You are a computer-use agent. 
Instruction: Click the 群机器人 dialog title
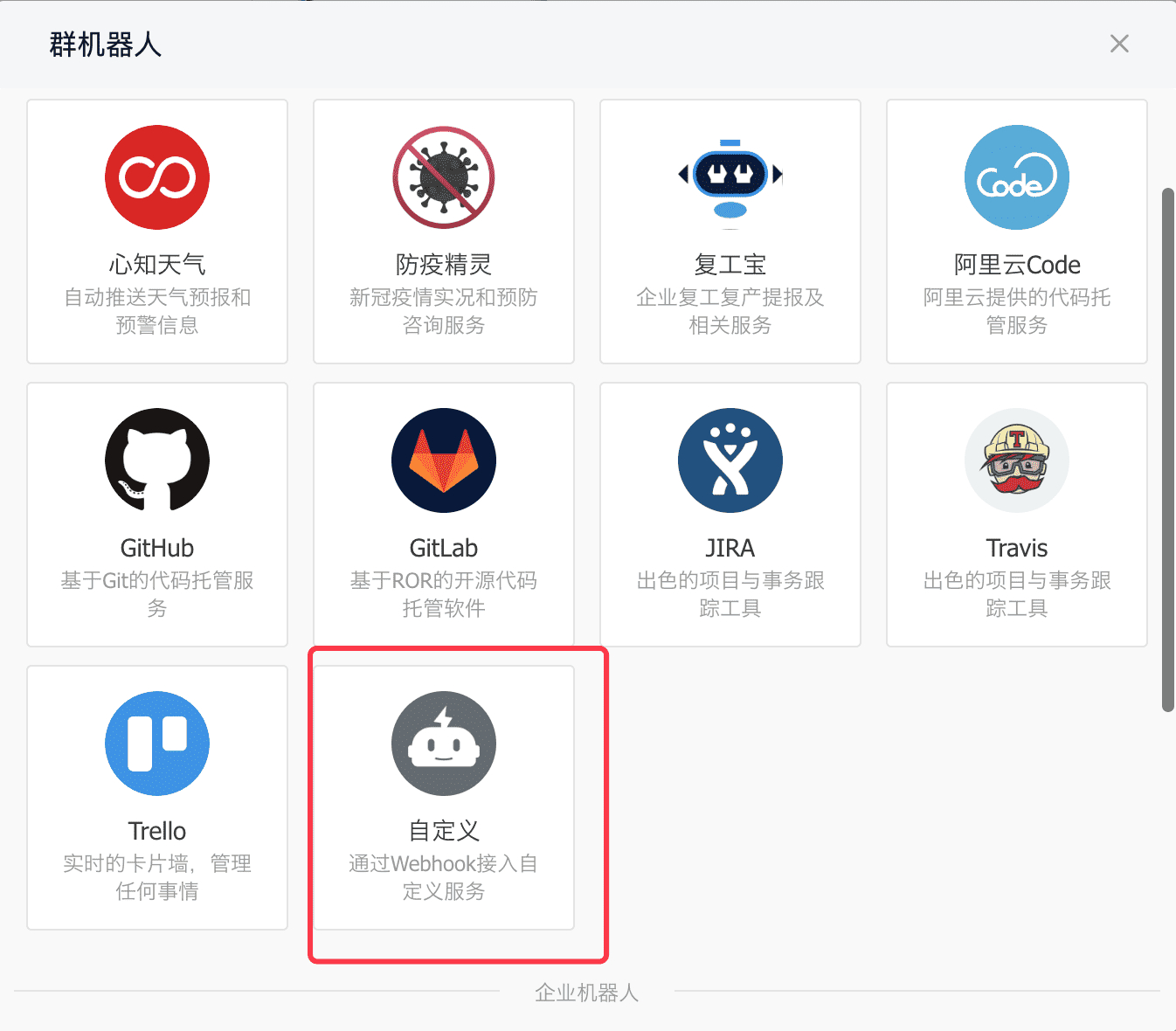click(x=106, y=44)
